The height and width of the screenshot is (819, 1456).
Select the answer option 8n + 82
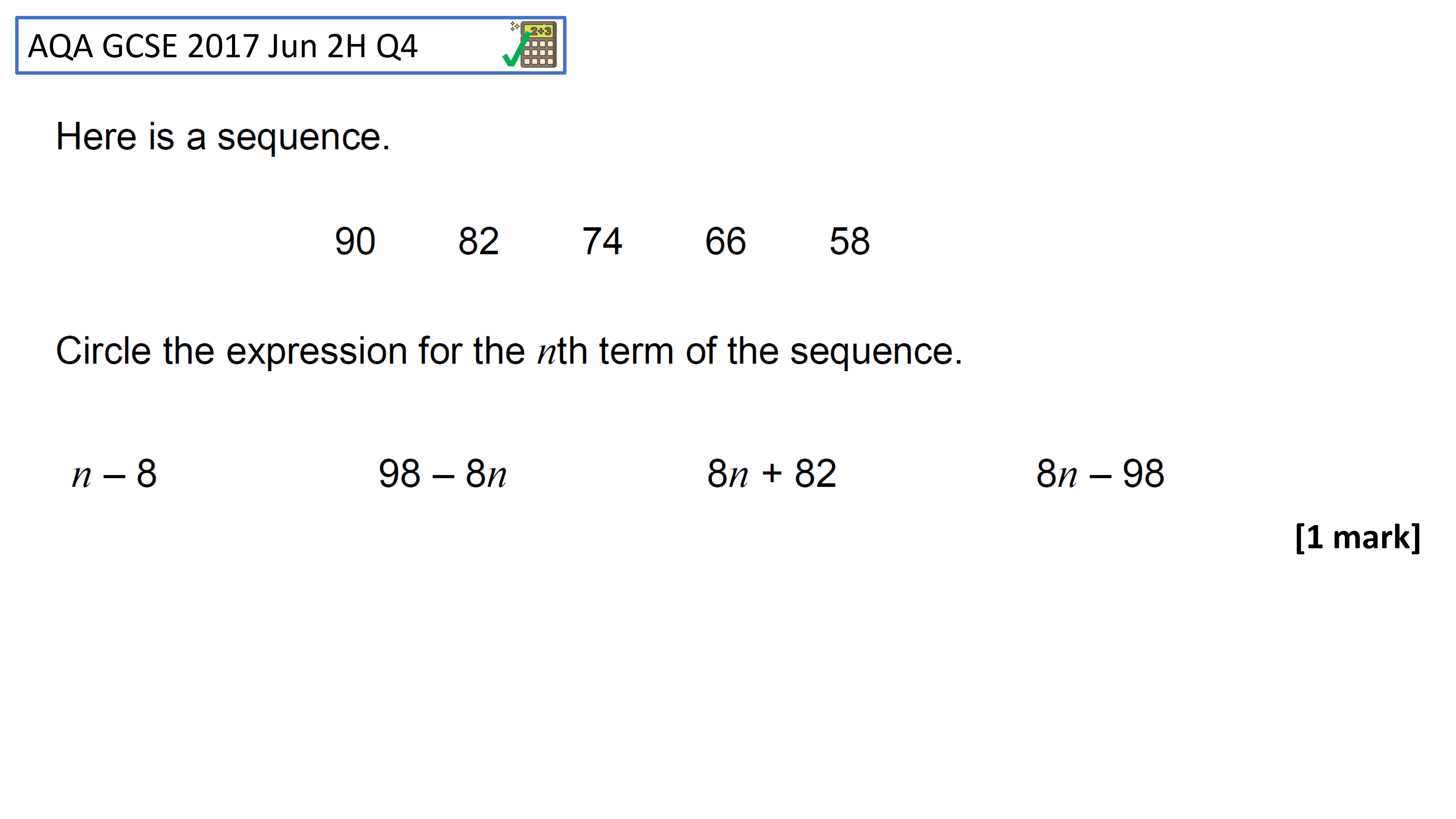pyautogui.click(x=772, y=474)
